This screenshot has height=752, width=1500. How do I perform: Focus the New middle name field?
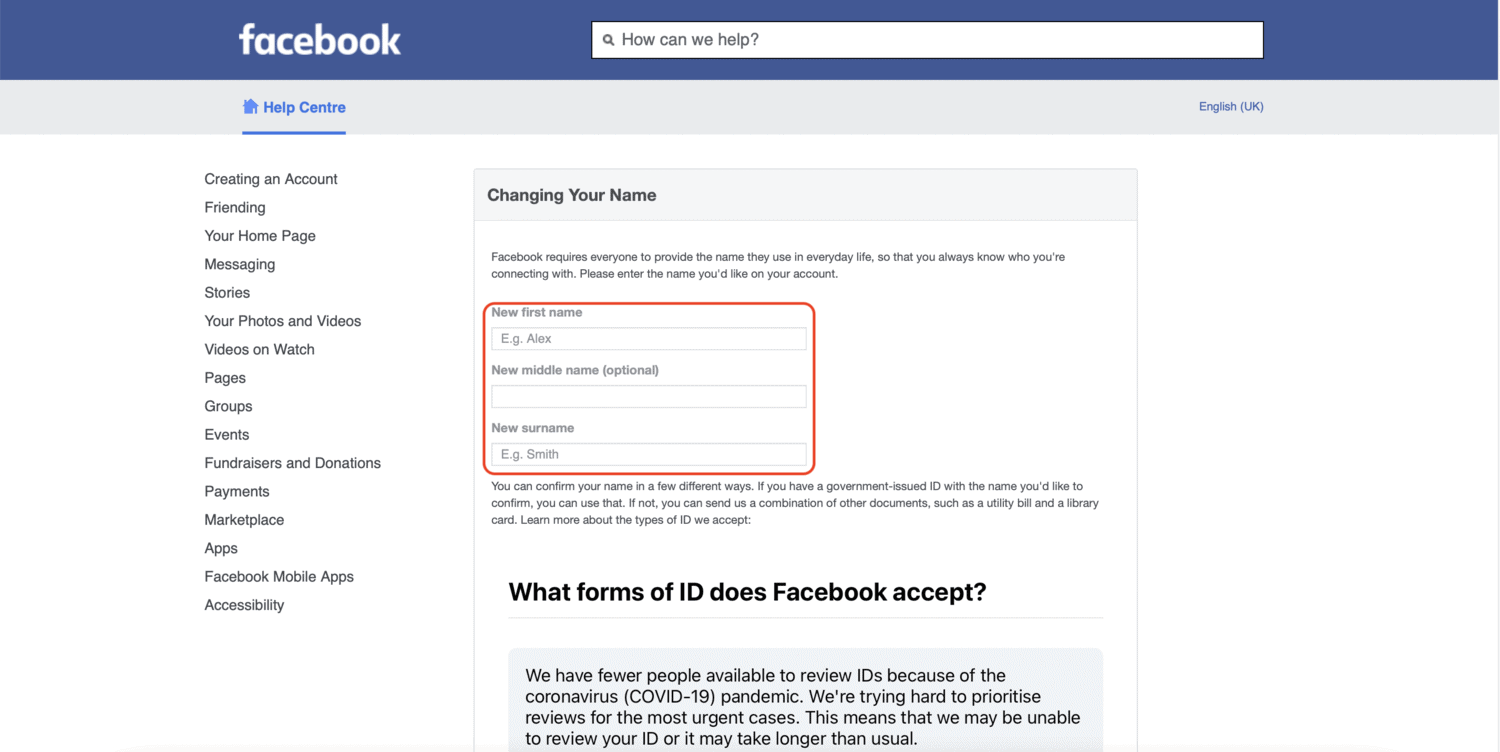[648, 397]
